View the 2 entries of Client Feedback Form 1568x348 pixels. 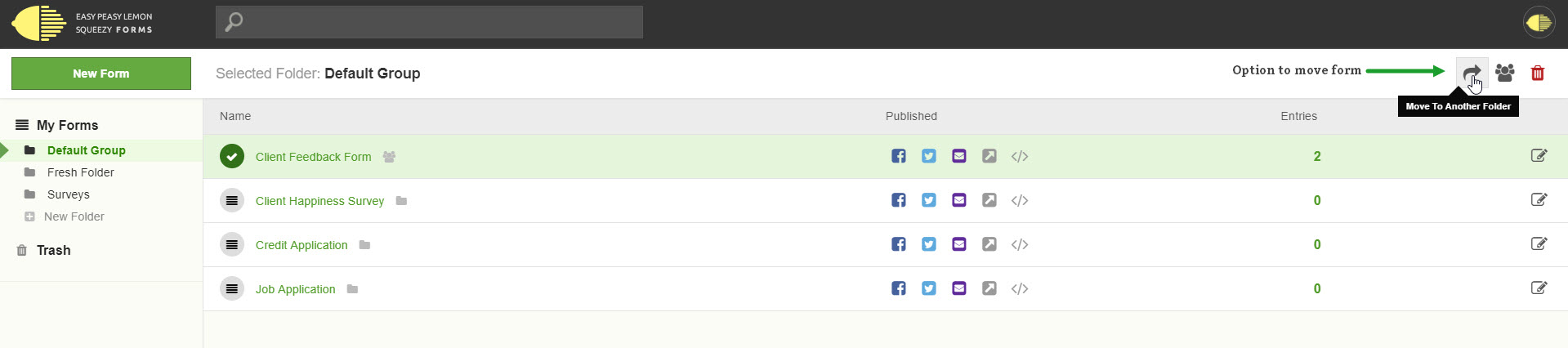[x=1317, y=156]
